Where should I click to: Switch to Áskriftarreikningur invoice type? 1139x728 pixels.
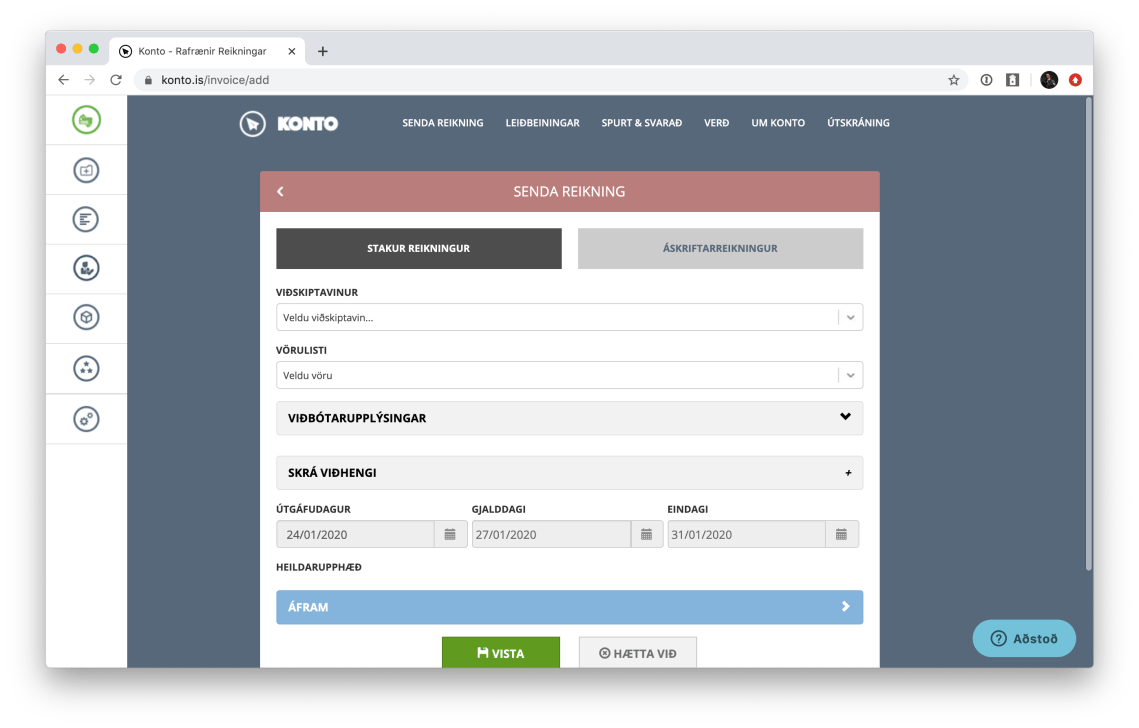(x=719, y=249)
